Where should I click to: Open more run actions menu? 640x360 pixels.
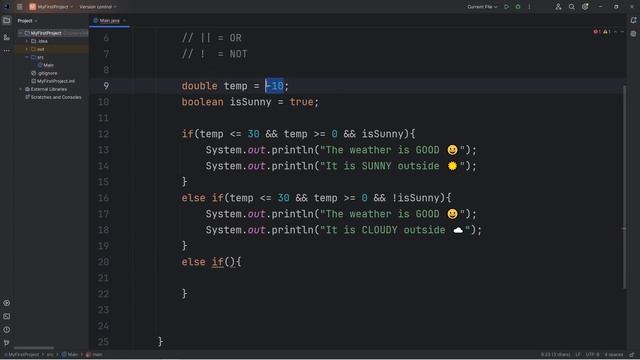tap(529, 7)
